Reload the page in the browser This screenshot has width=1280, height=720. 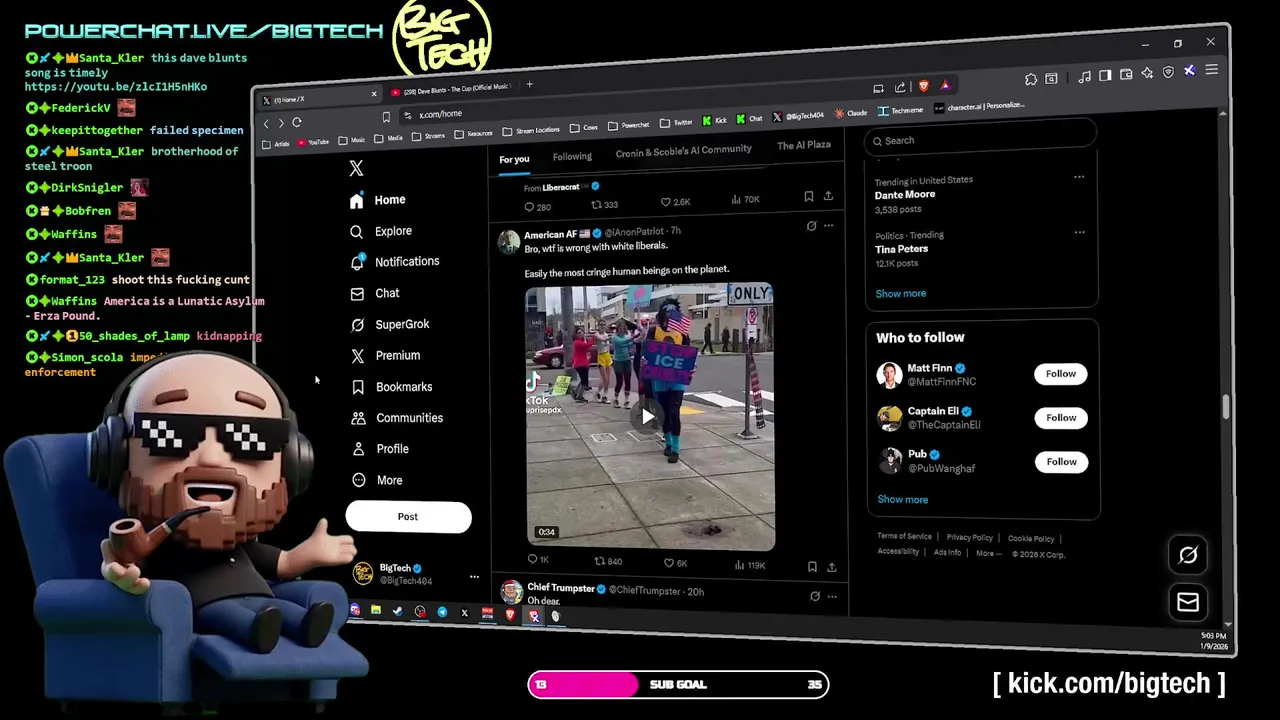pos(296,122)
